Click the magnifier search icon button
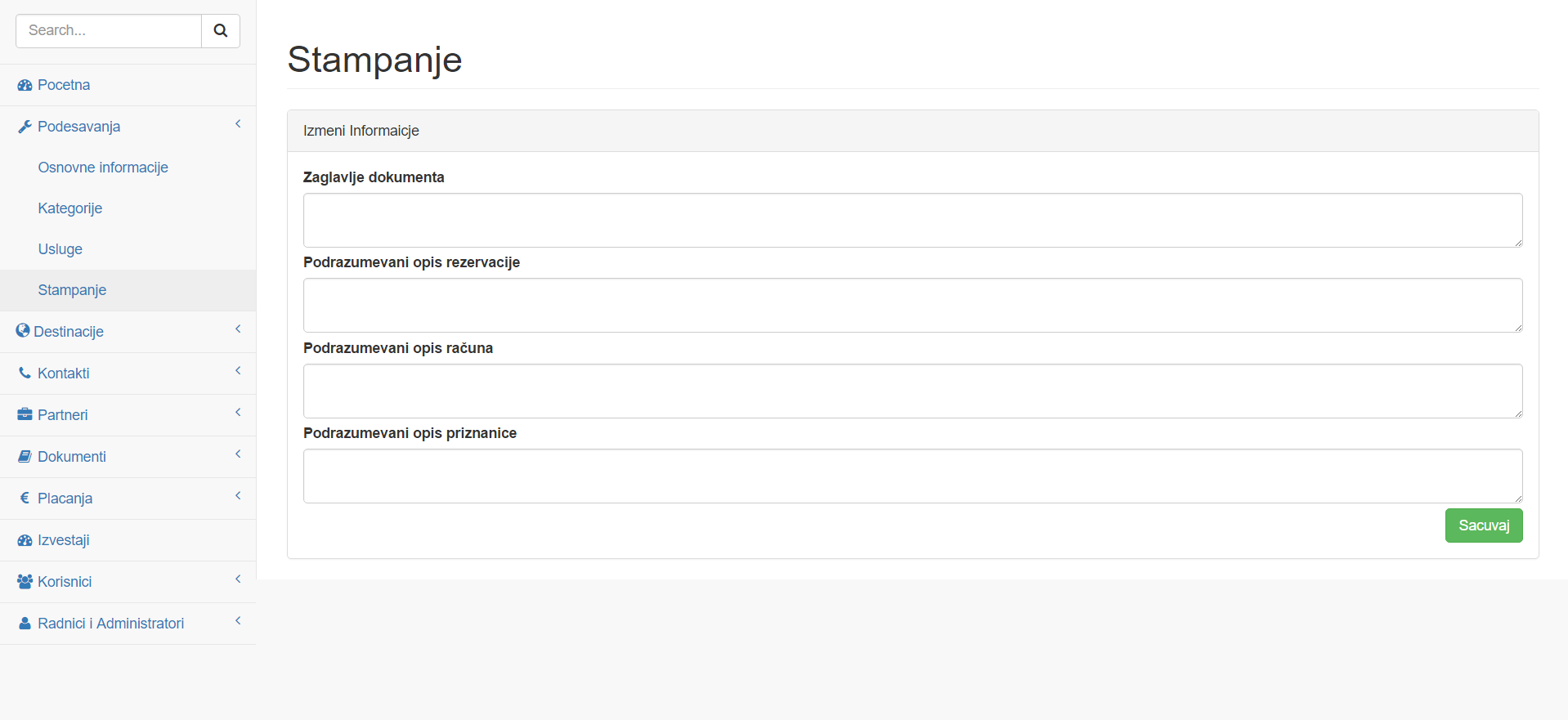Screen dimensions: 1568x720 tap(221, 31)
